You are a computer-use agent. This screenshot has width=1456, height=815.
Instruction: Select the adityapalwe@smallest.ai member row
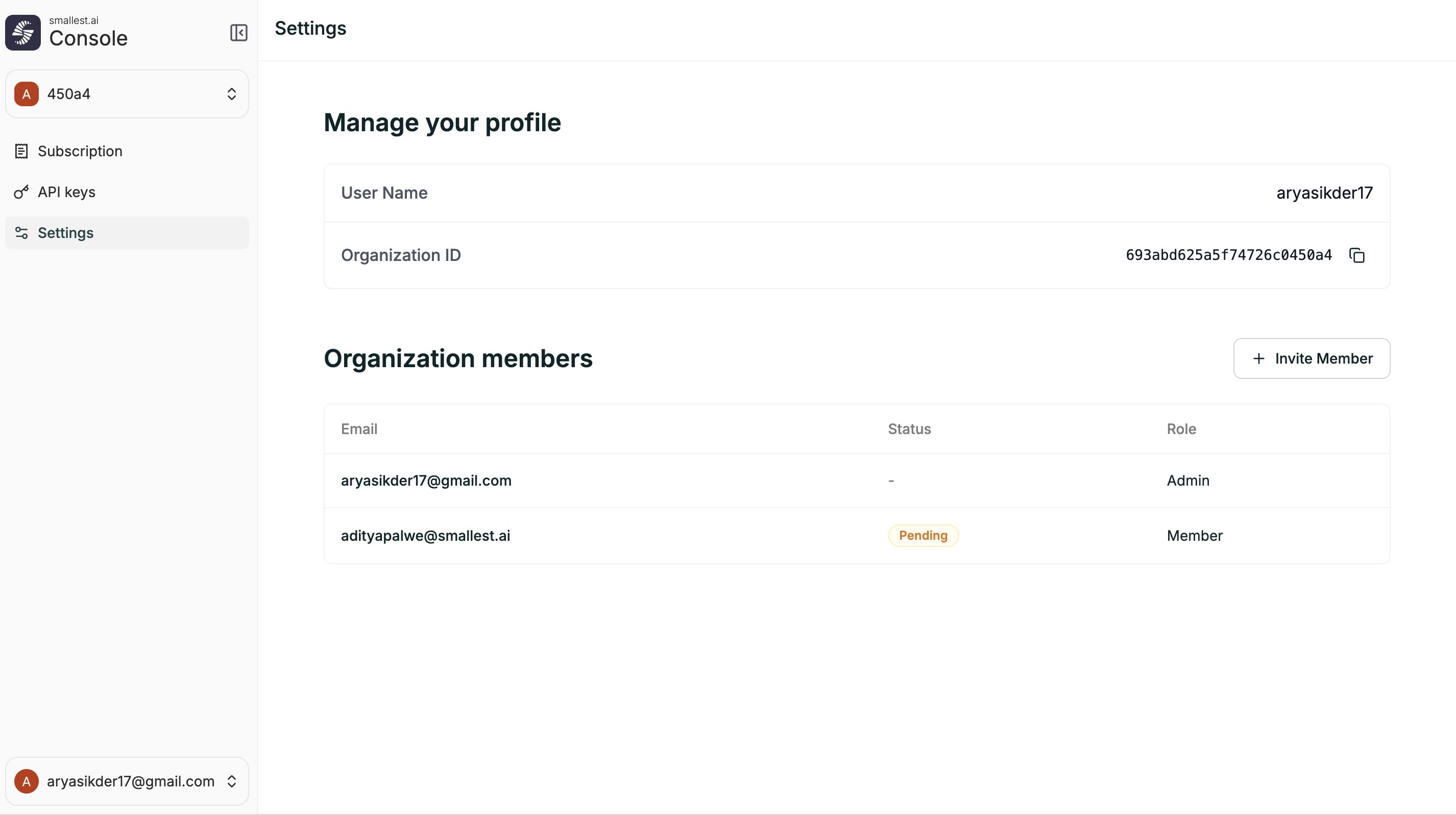(426, 535)
